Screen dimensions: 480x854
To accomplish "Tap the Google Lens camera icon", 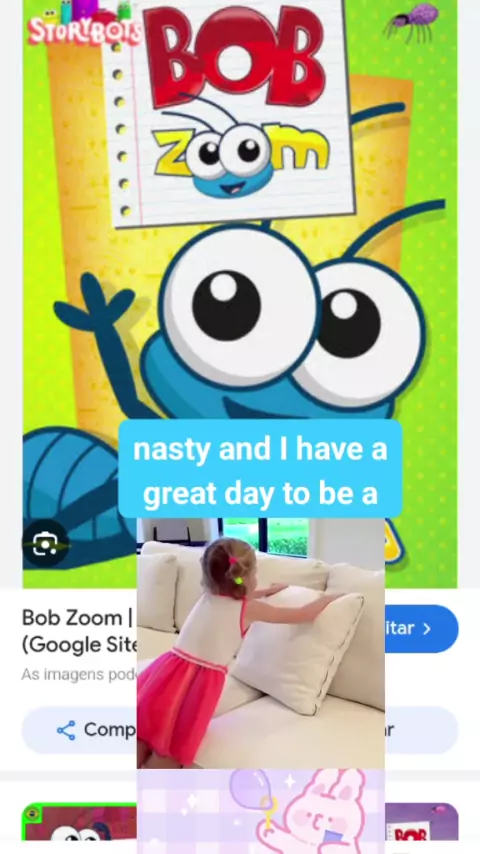I will point(45,544).
